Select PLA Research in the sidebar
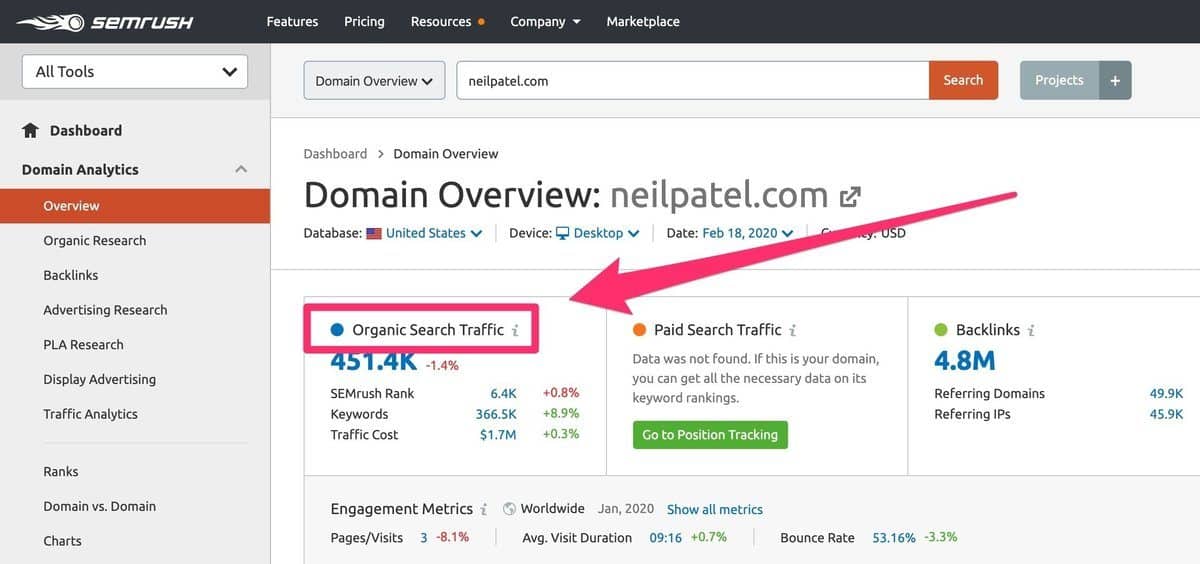Image resolution: width=1200 pixels, height=564 pixels. click(84, 344)
